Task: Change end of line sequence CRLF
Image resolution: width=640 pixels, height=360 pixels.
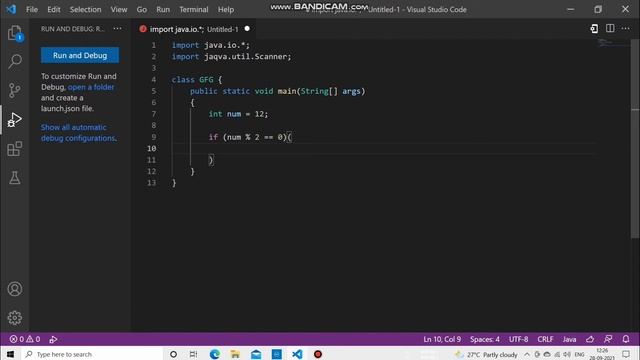Action: 545,339
